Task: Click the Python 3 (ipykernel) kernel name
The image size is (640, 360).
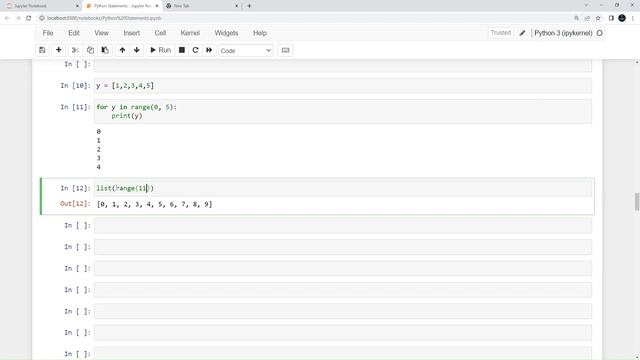Action: click(563, 33)
